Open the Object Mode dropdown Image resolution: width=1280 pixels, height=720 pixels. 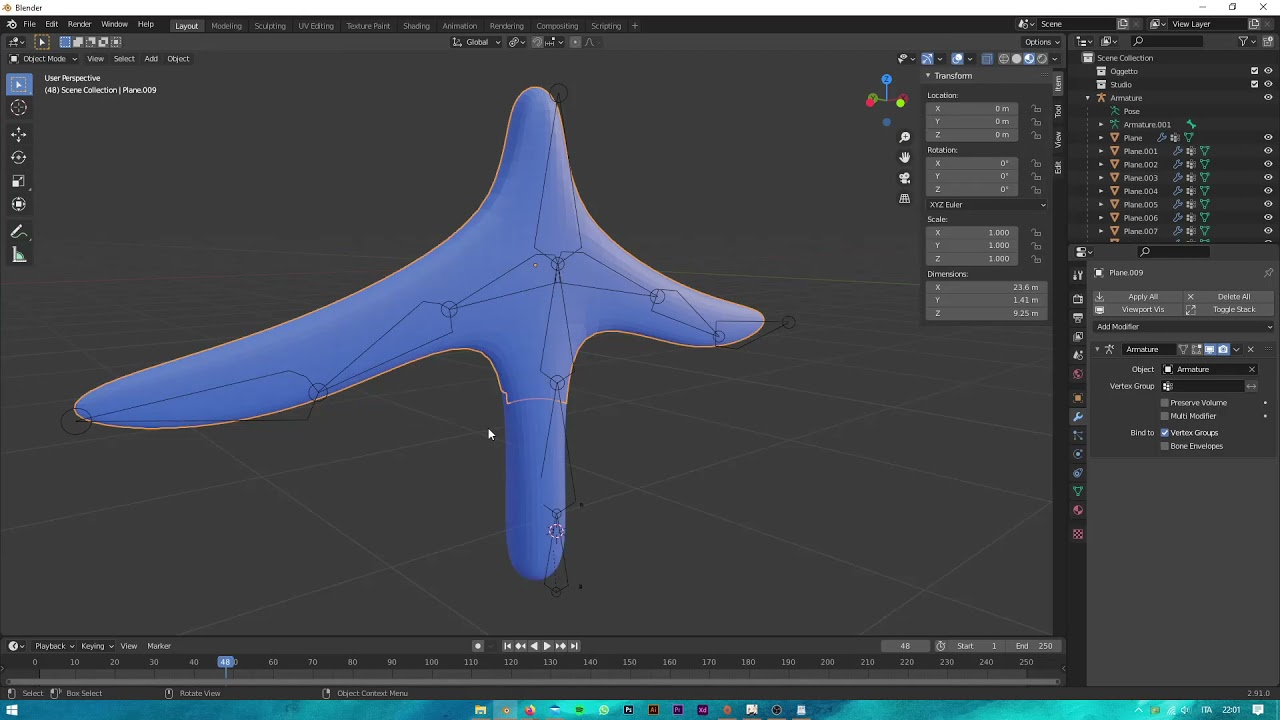pyautogui.click(x=41, y=58)
